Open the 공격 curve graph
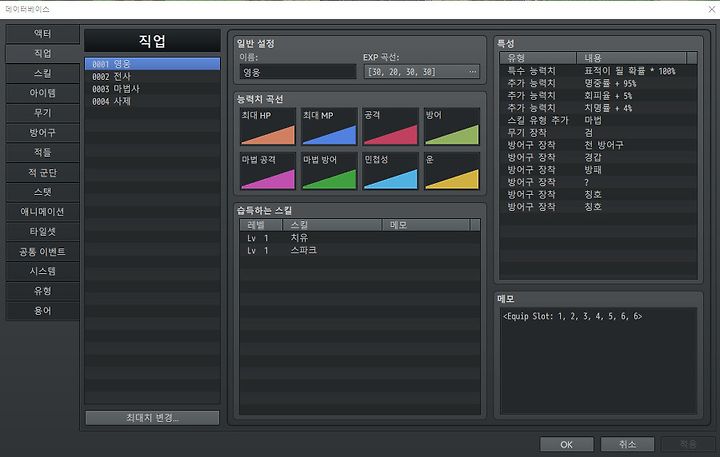720x457 pixels. 390,127
